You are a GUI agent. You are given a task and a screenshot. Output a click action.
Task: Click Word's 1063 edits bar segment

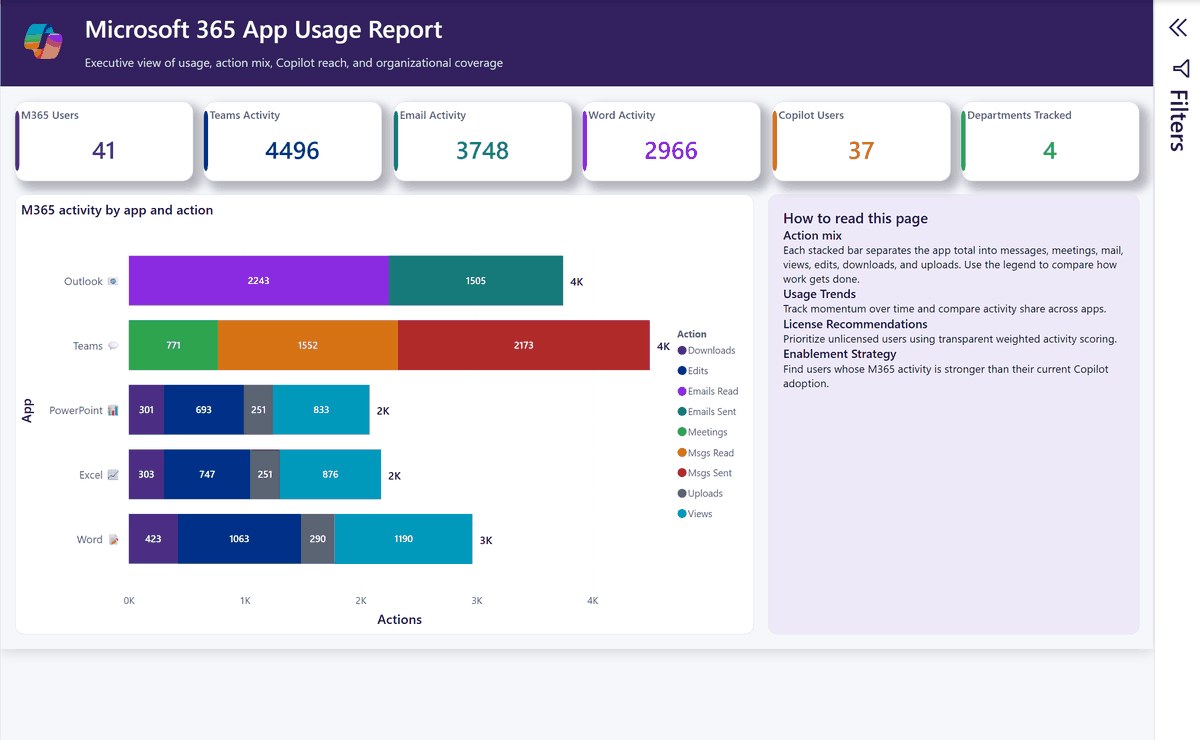point(239,539)
